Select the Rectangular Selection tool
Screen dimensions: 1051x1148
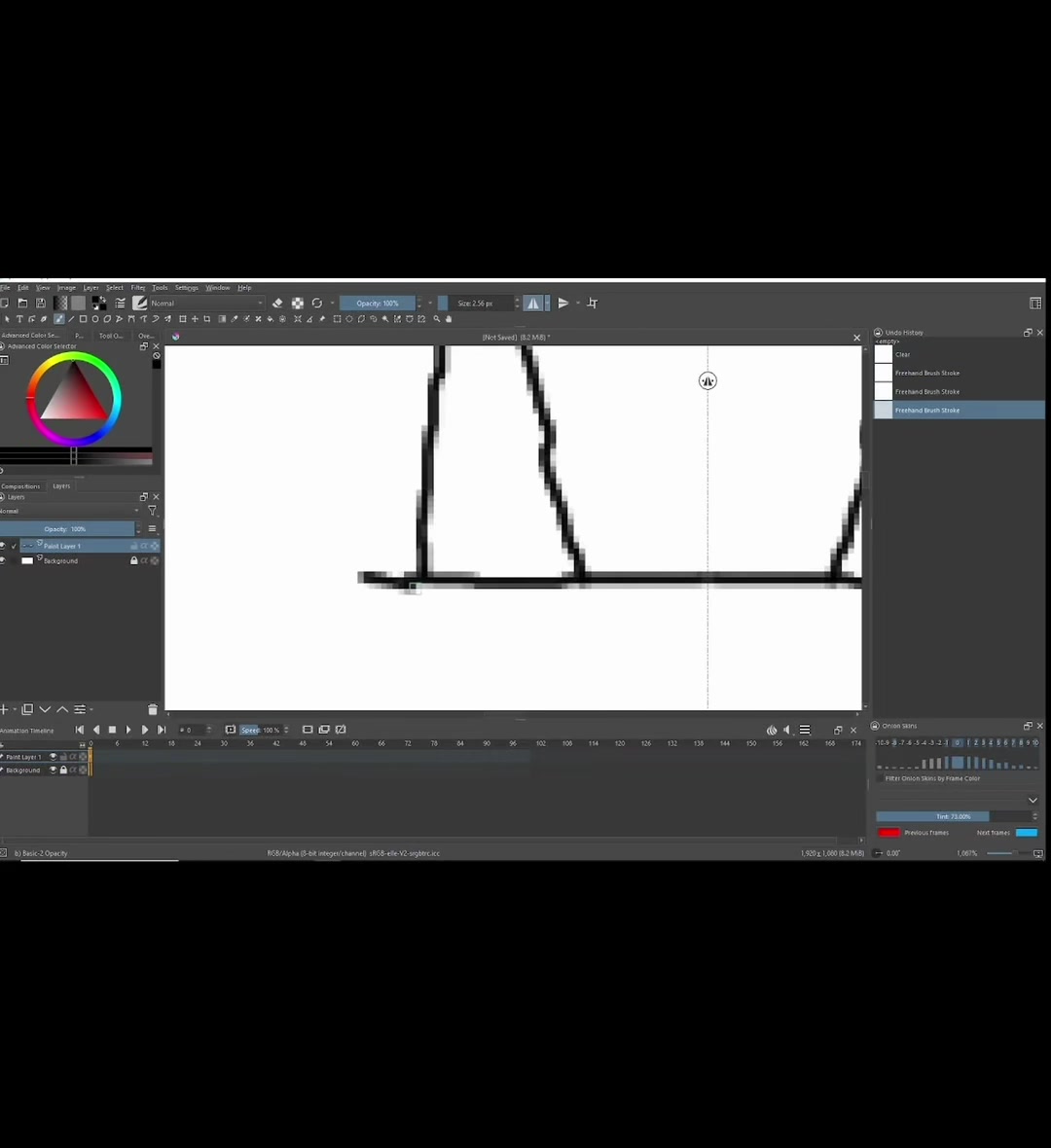pyautogui.click(x=337, y=319)
